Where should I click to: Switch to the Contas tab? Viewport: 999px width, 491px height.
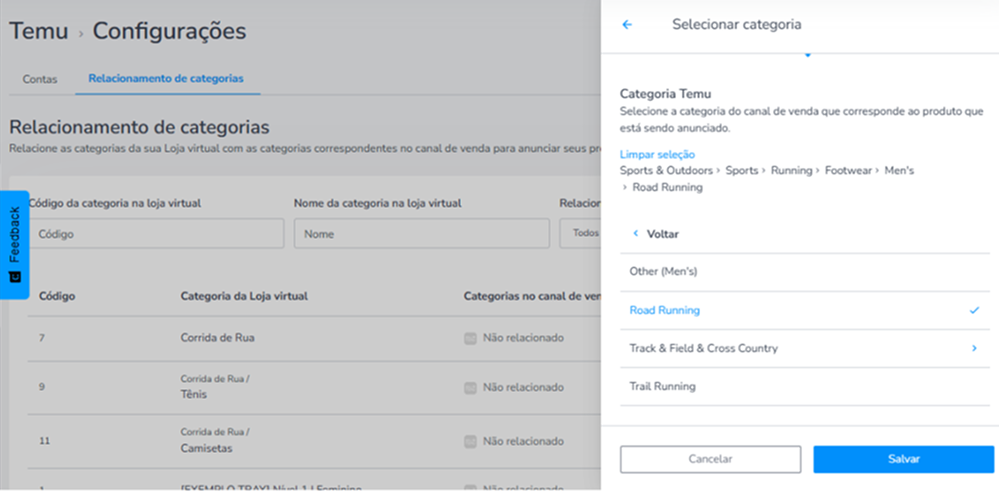pos(40,80)
